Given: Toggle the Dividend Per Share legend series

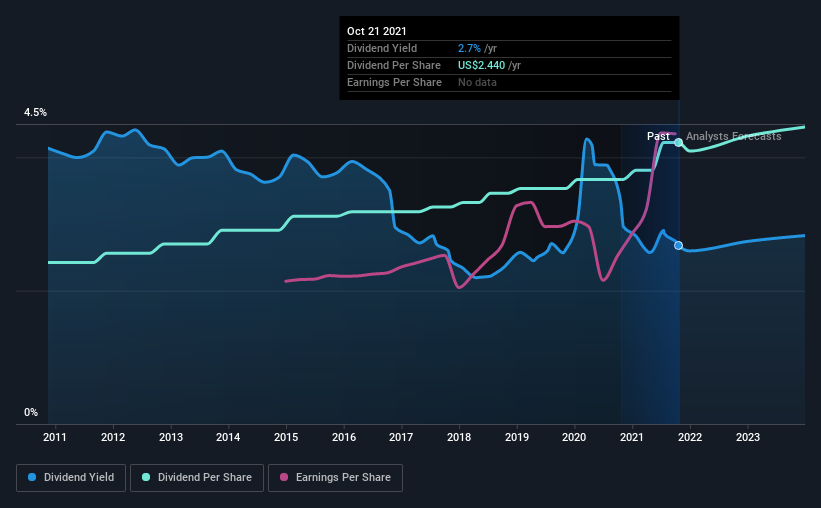Looking at the screenshot, I should (x=197, y=478).
